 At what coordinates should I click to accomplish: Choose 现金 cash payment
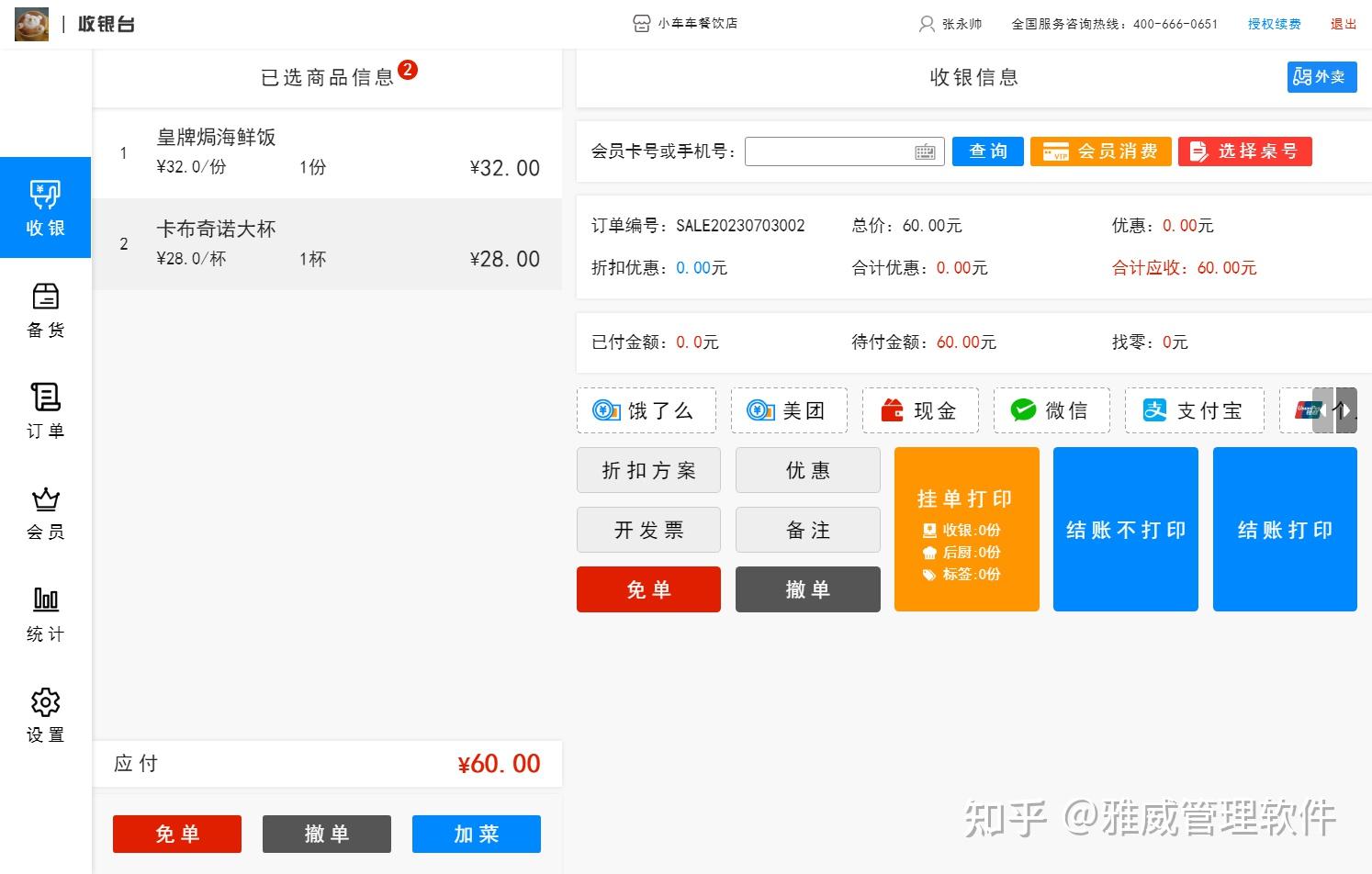point(920,410)
